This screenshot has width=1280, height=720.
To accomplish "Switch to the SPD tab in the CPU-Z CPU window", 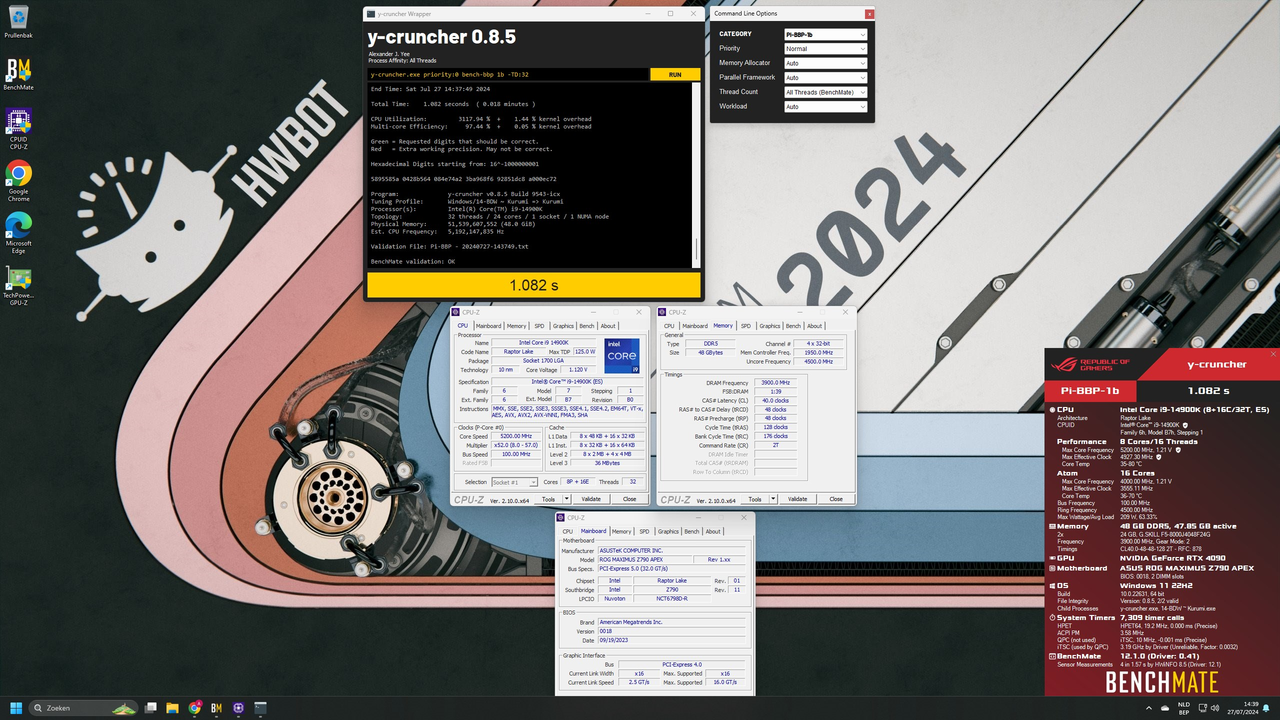I will pos(539,326).
